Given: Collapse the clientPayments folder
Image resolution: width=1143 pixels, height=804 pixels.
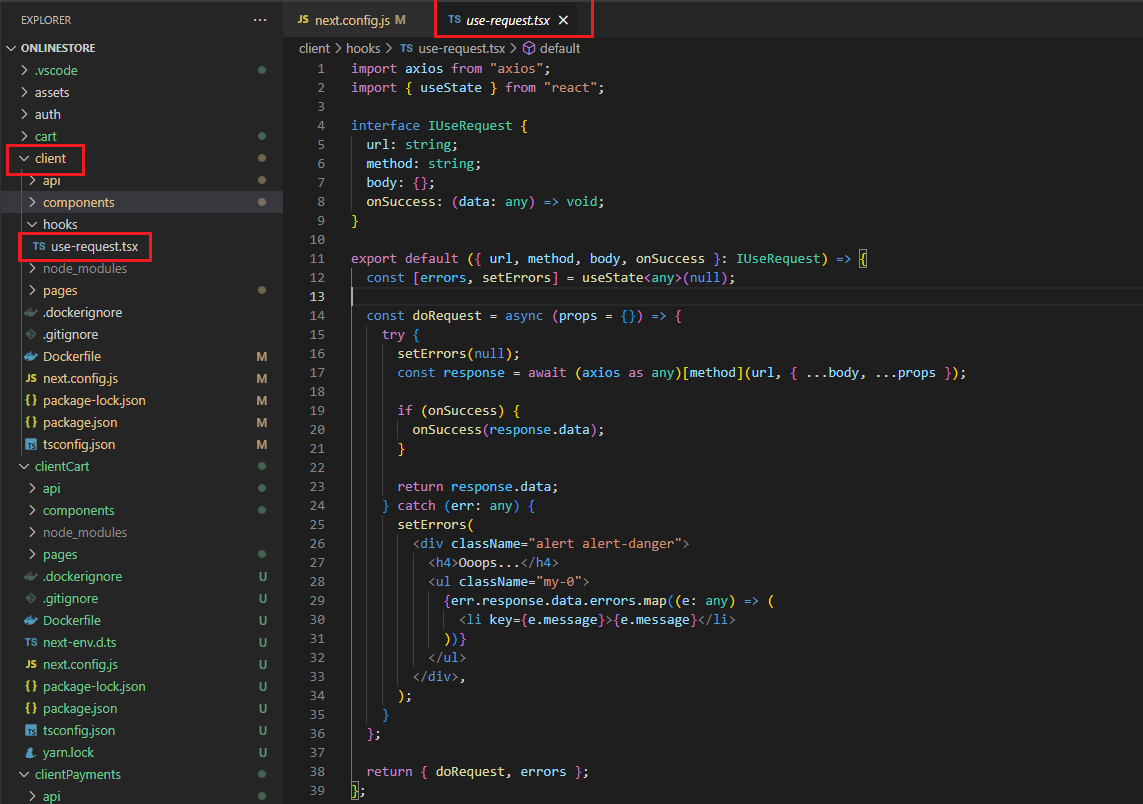Looking at the screenshot, I should pyautogui.click(x=77, y=774).
